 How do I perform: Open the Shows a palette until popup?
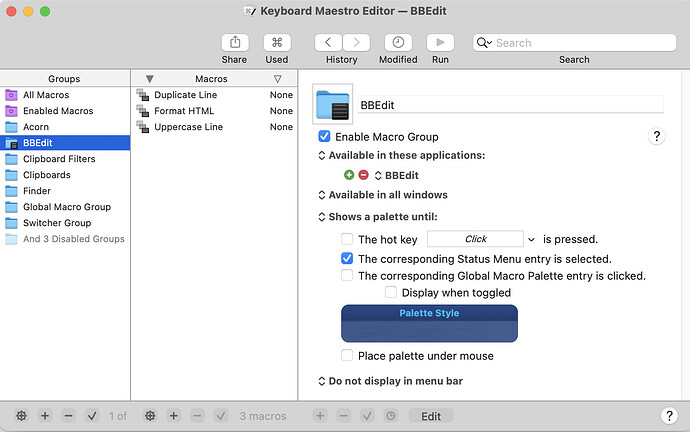(378, 216)
